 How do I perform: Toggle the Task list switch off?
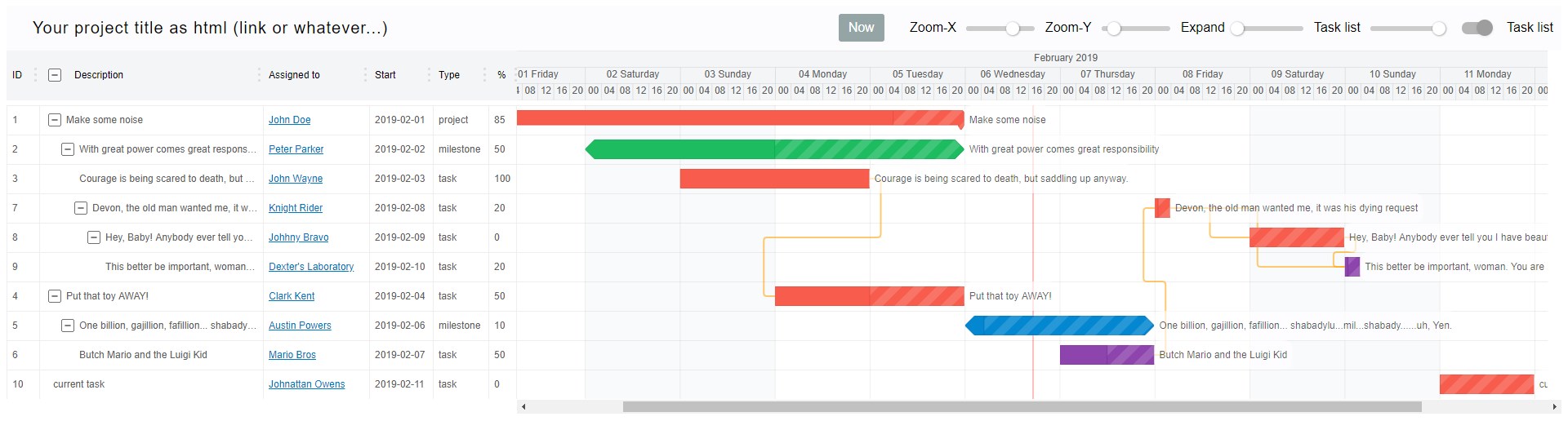coord(1477,28)
